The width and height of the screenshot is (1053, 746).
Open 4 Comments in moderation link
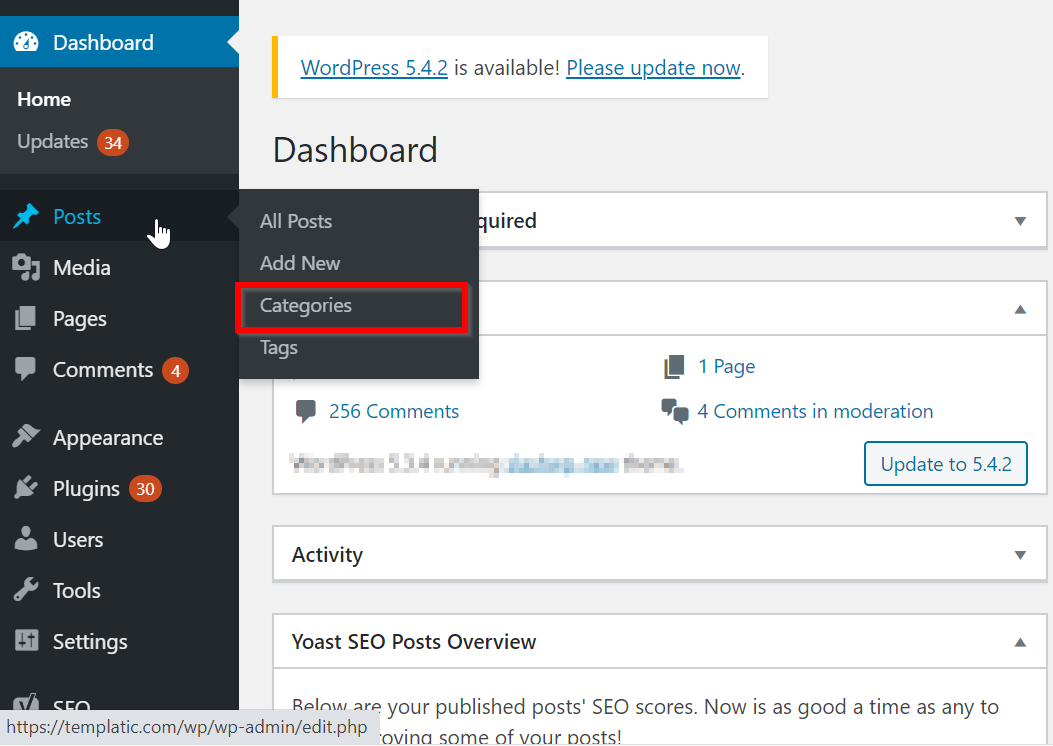click(x=815, y=411)
